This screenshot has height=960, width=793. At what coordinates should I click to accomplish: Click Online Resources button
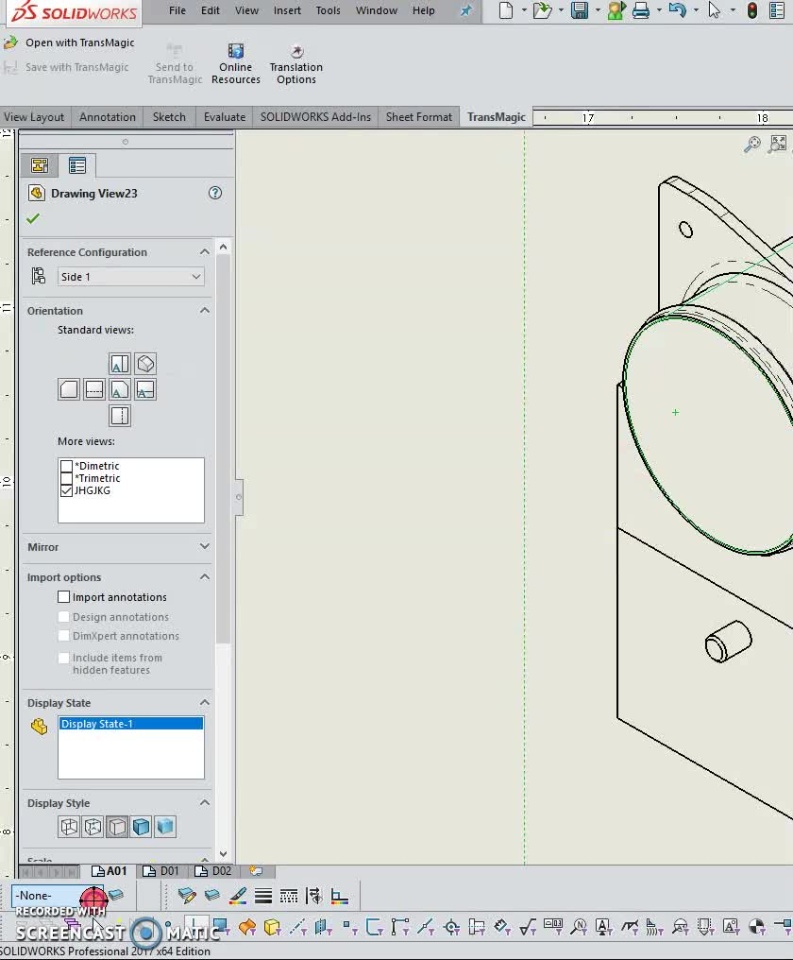click(236, 64)
